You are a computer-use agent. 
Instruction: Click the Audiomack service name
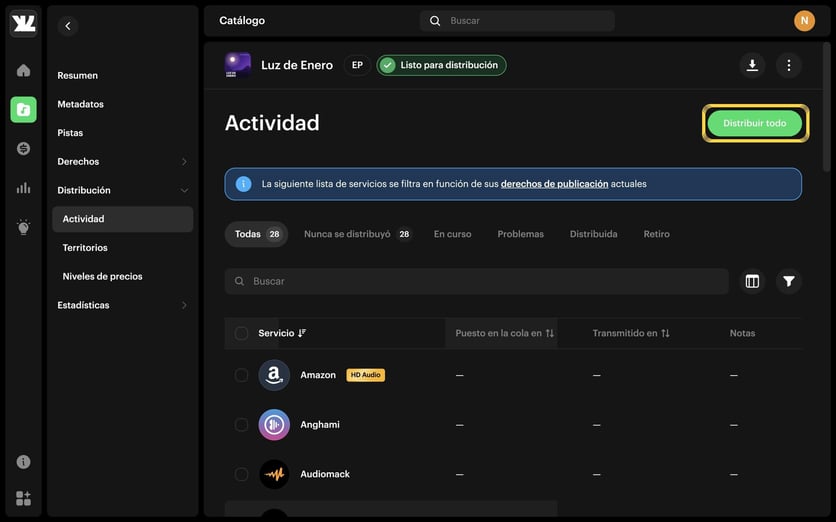tap(325, 474)
